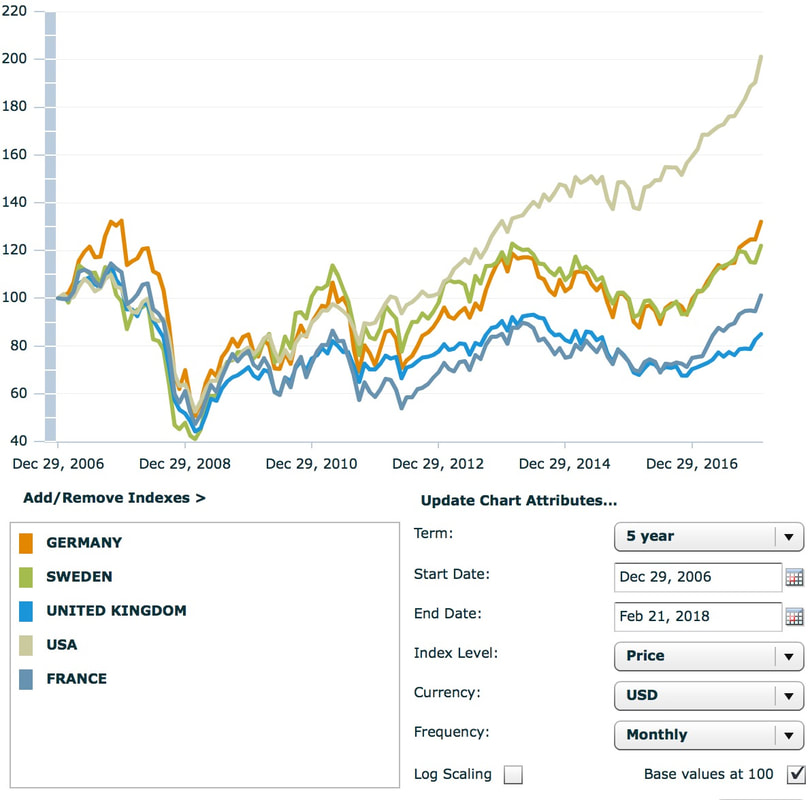Click the Currency: field label
Viewport: 810px width, 800px height.
click(447, 693)
